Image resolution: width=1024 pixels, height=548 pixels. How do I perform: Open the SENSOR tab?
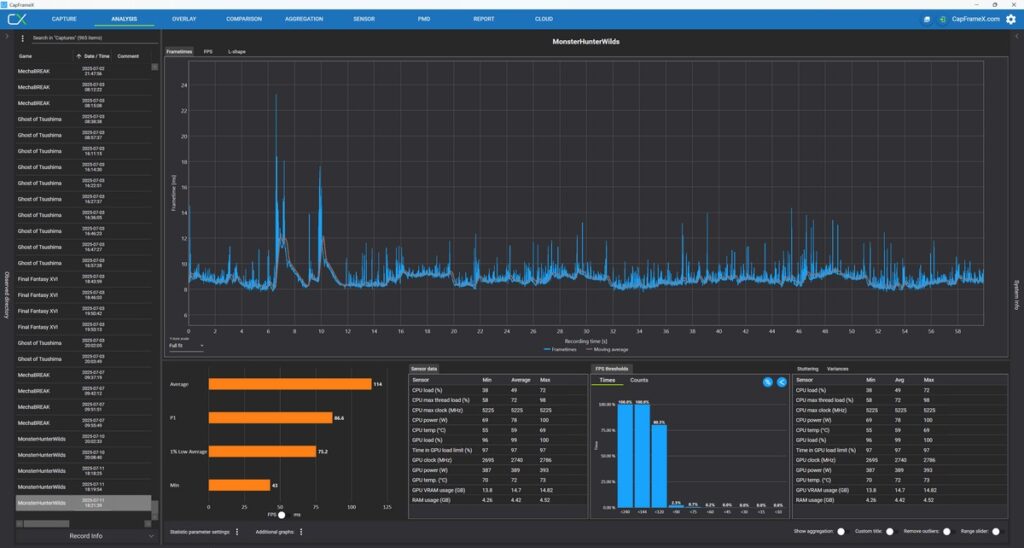coord(364,19)
